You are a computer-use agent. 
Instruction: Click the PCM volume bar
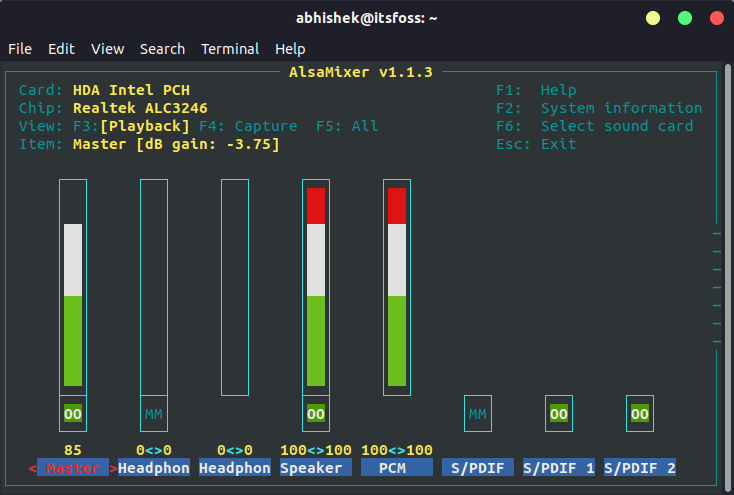[397, 288]
